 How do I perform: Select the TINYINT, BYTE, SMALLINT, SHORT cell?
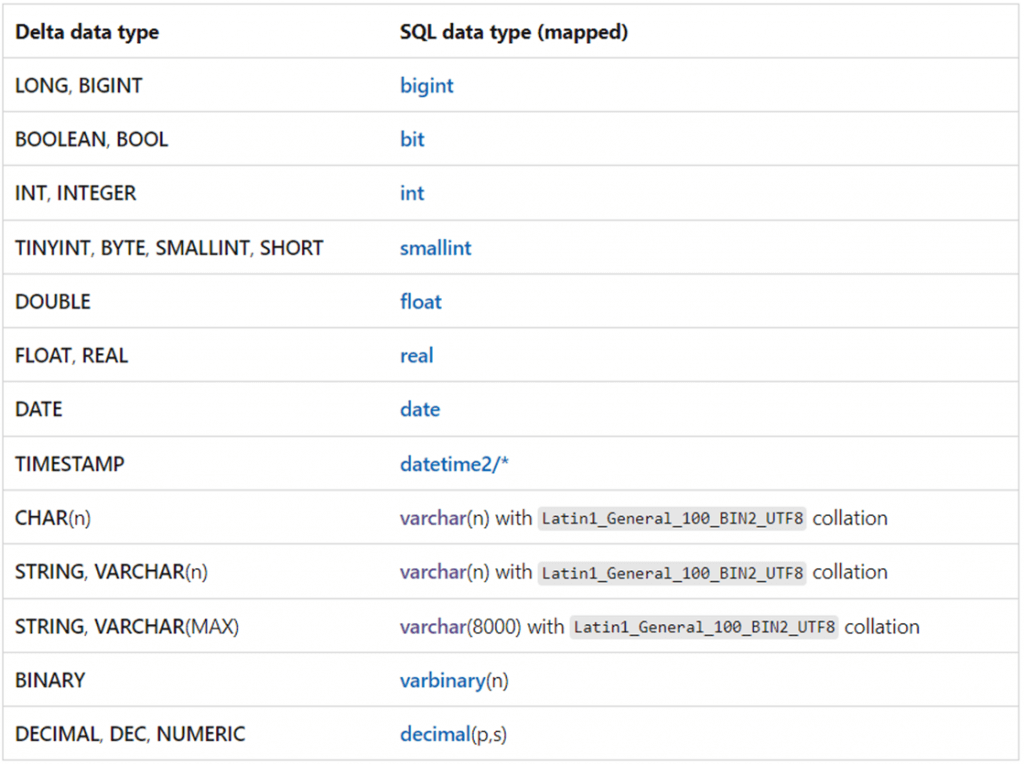[168, 247]
